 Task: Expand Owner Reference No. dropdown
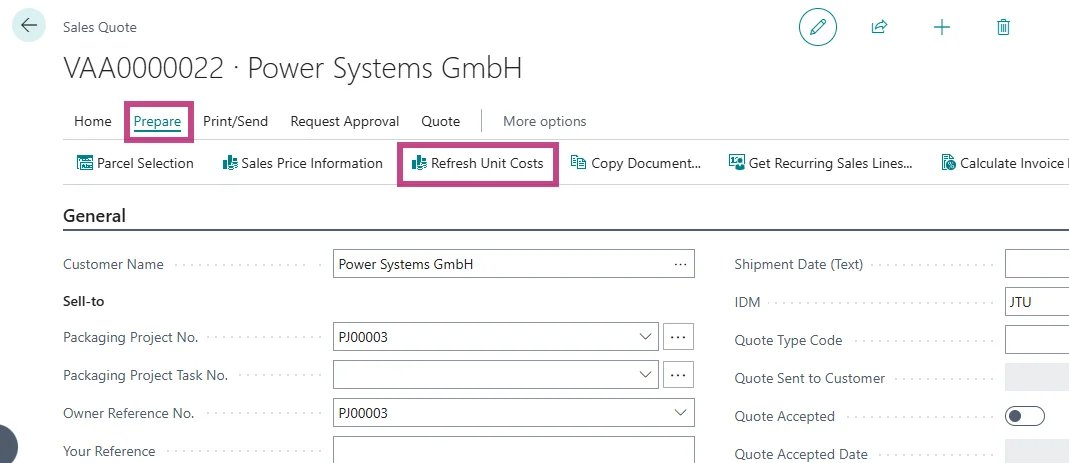(x=681, y=413)
